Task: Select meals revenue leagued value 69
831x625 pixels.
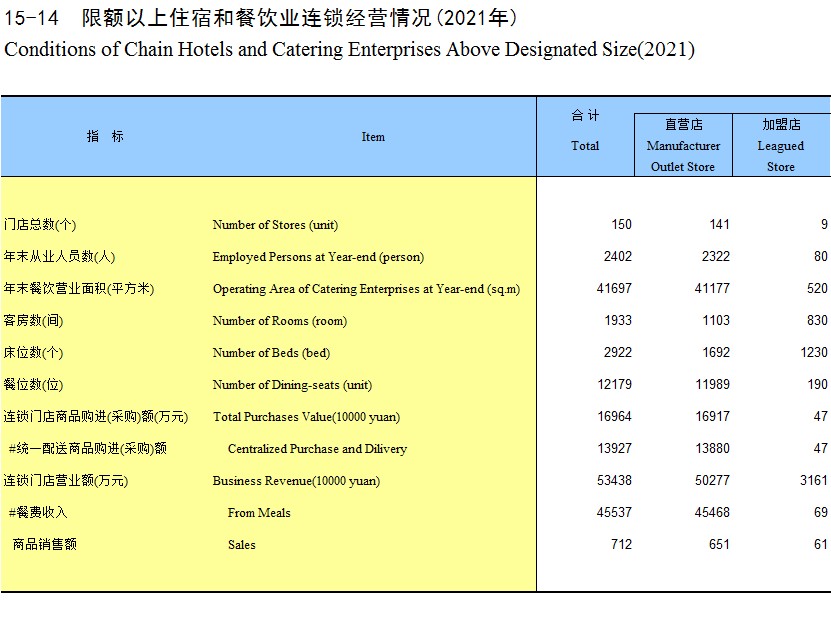Action: click(821, 512)
